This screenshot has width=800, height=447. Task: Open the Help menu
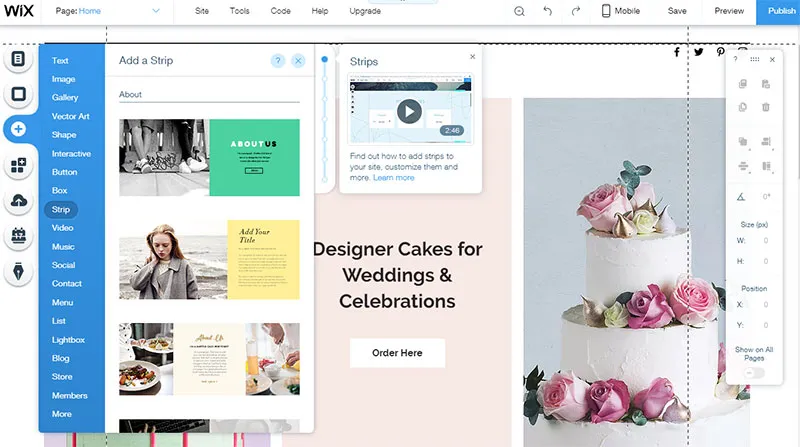point(320,11)
